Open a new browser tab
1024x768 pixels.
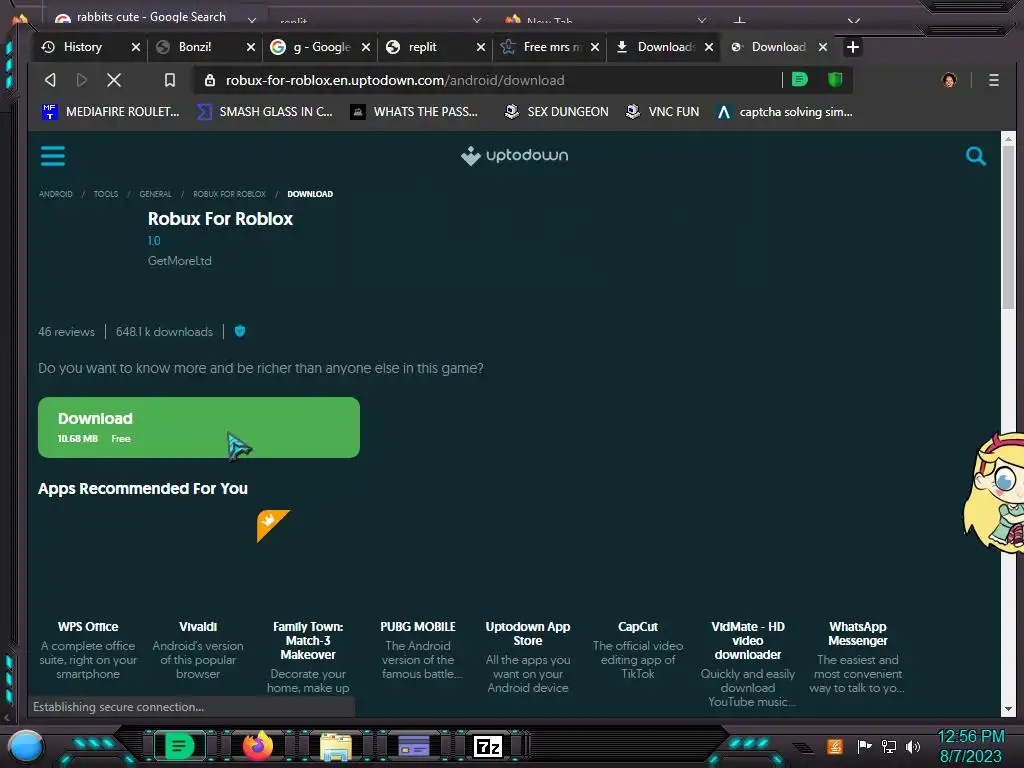click(852, 47)
